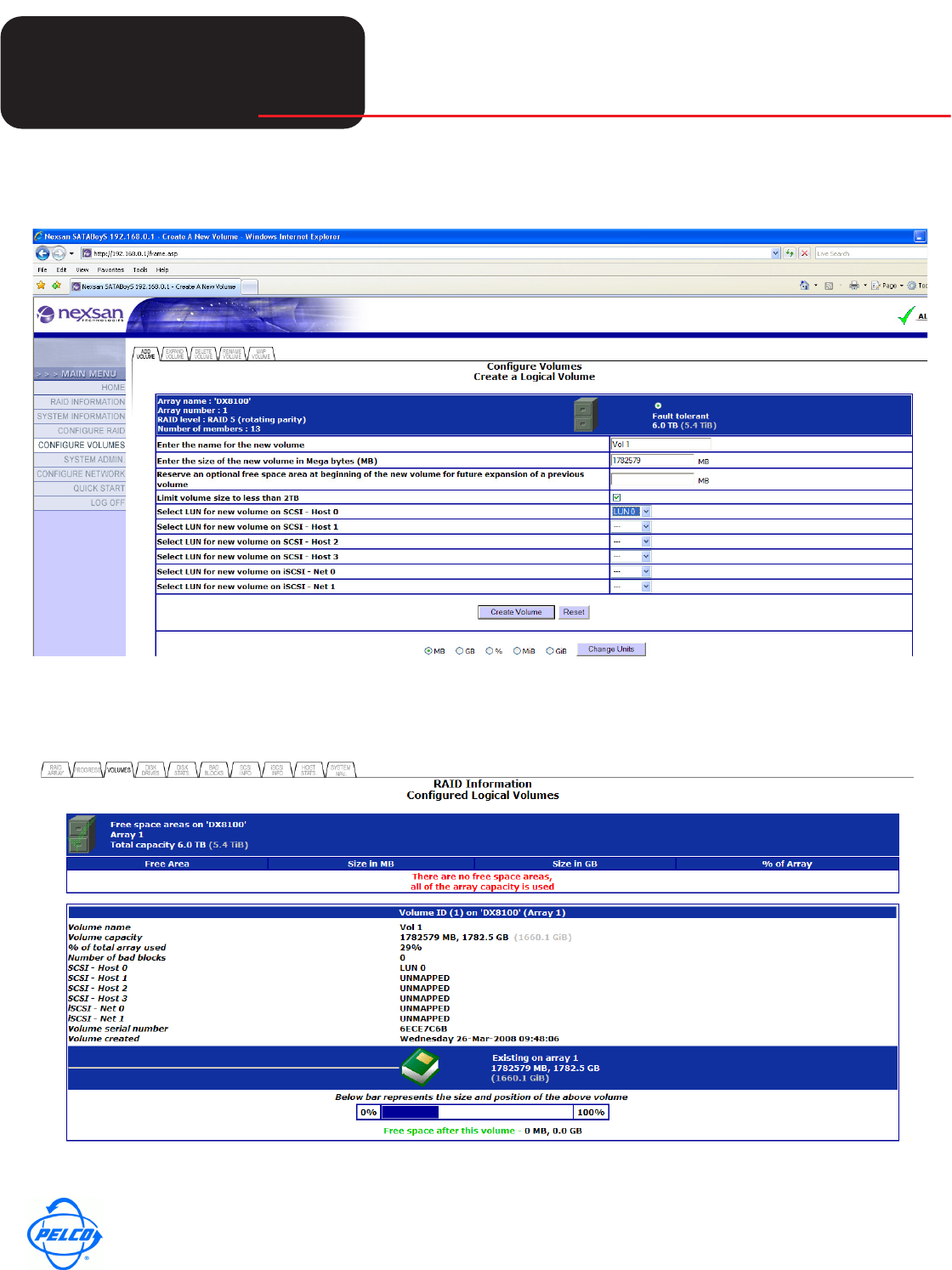Open the File menu
Viewport: 952px width, 1270px height.
pyautogui.click(x=42, y=269)
